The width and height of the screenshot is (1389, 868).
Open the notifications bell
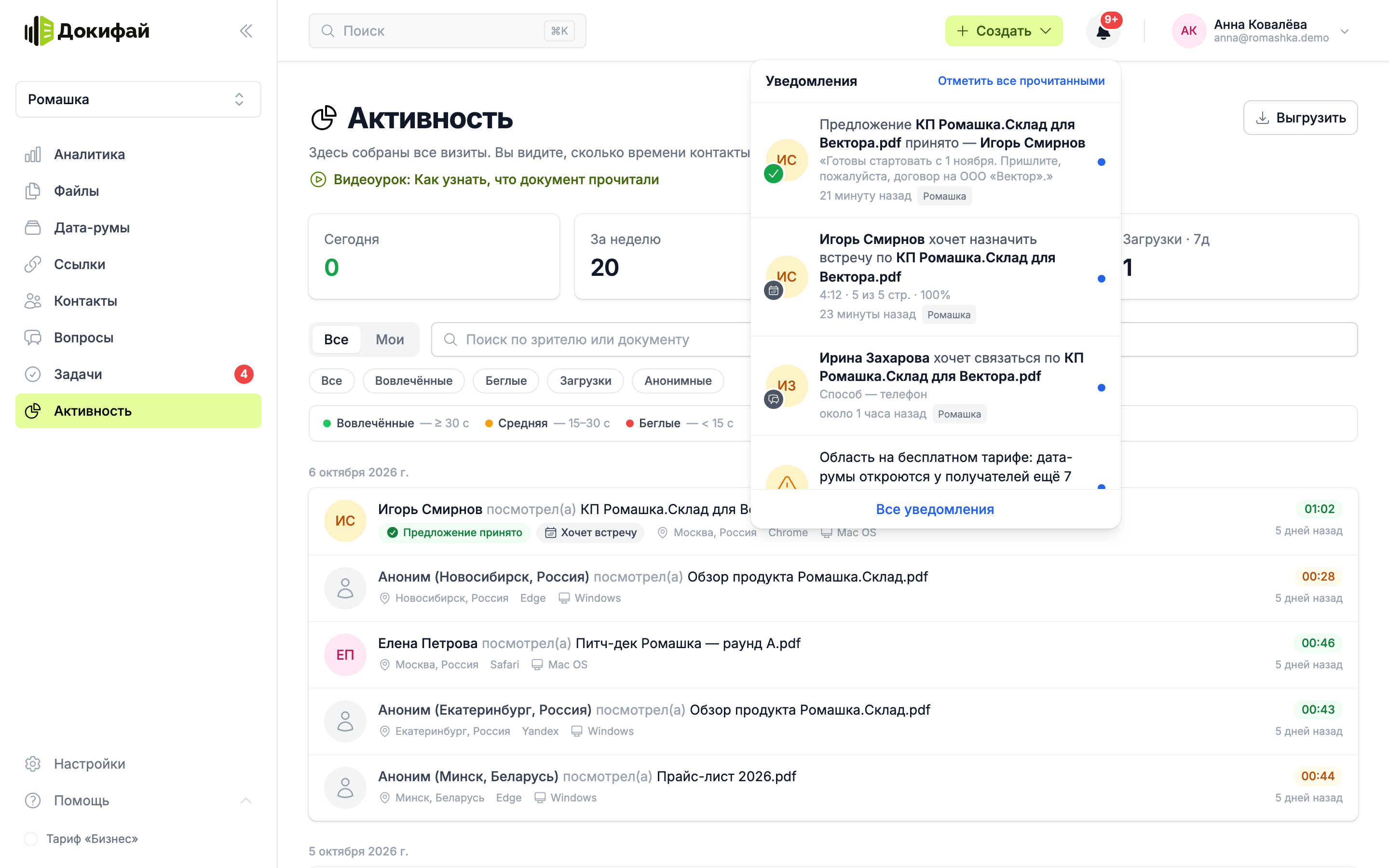point(1103,31)
